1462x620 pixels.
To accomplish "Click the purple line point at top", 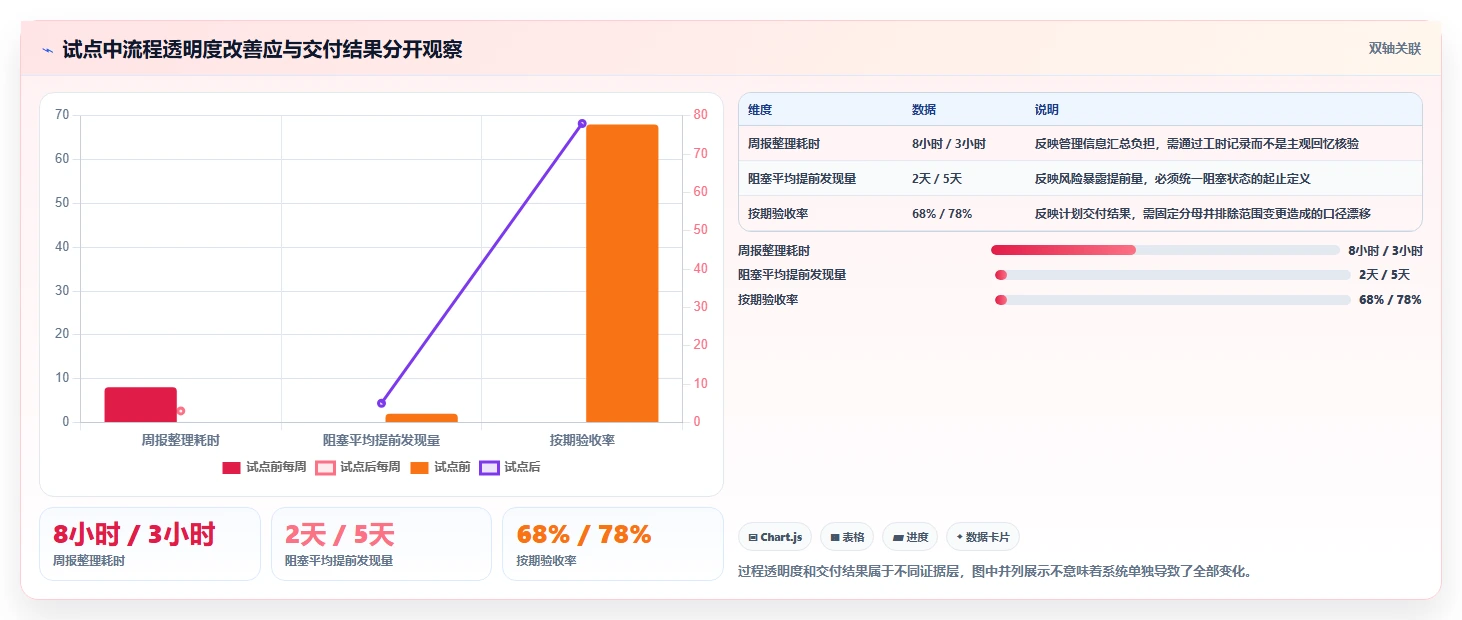I will (582, 123).
